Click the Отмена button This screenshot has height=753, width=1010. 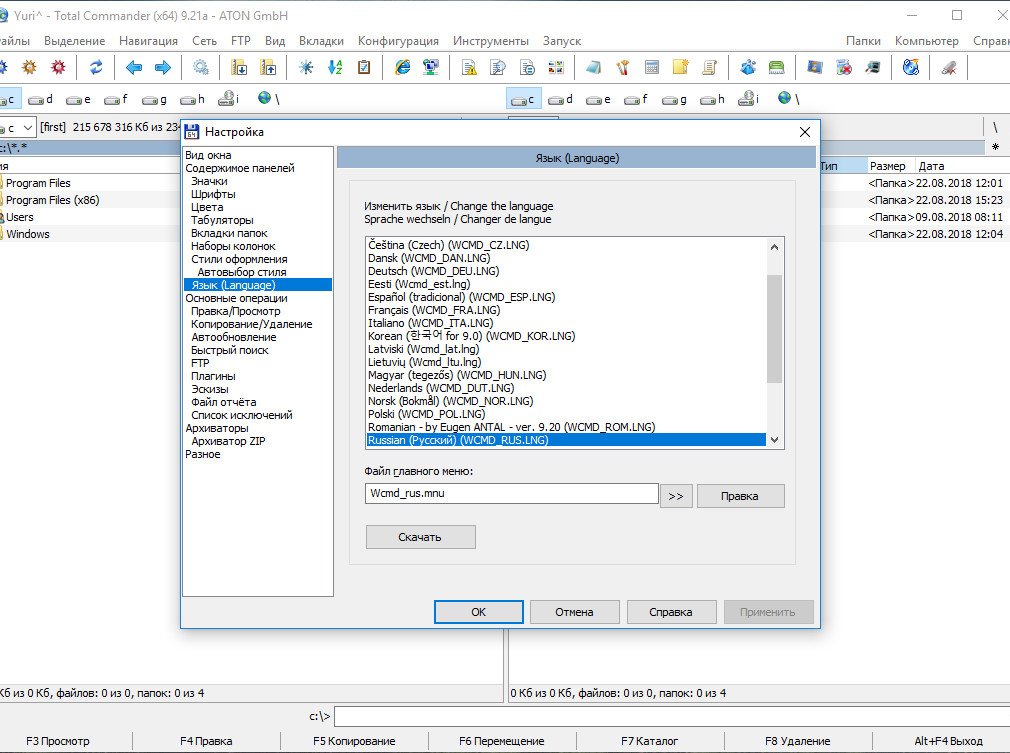coord(575,612)
